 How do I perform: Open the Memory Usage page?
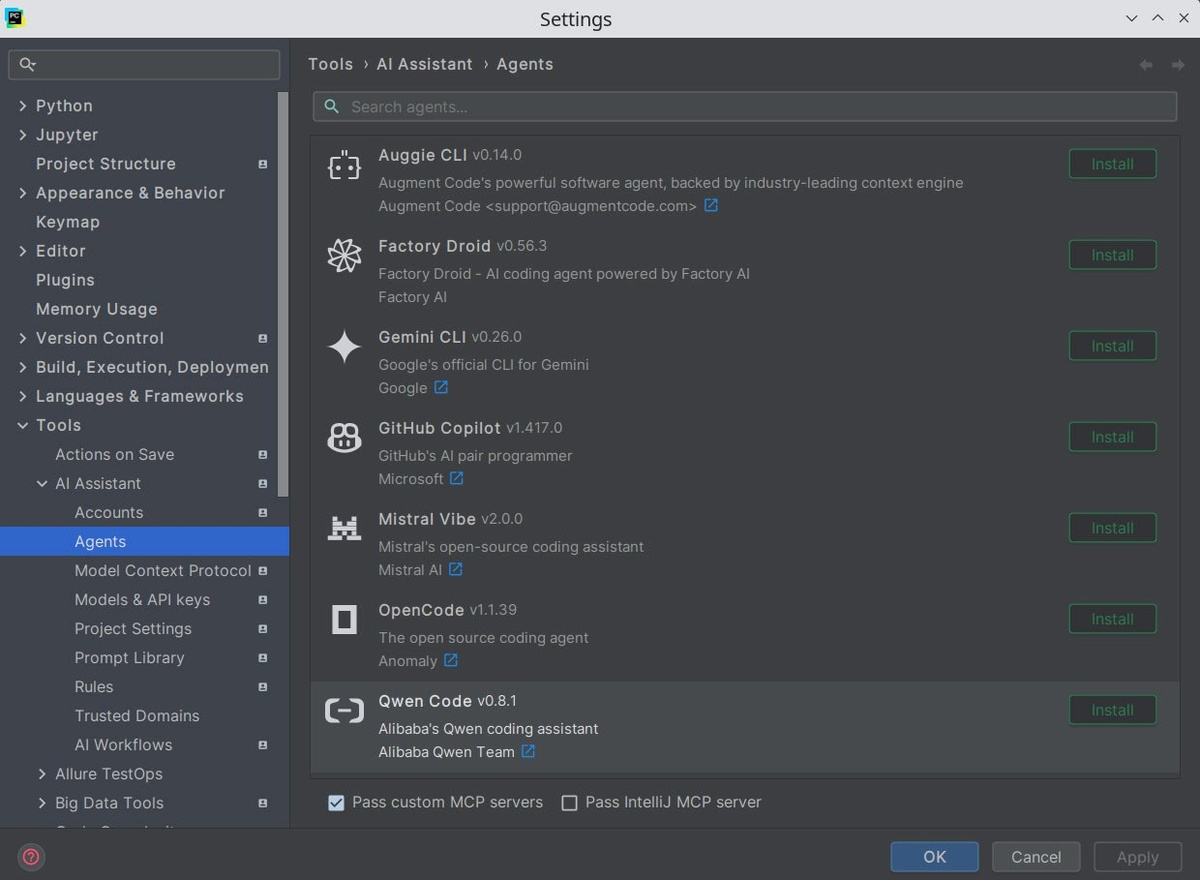click(x=96, y=309)
